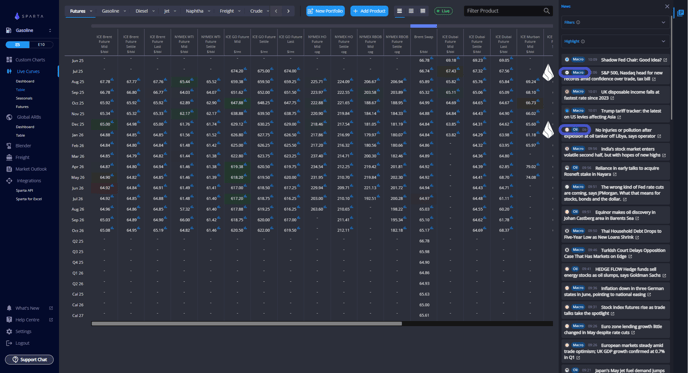Image resolution: width=688 pixels, height=373 pixels.
Task: Open Market Outlook from sidebar
Action: (x=31, y=169)
